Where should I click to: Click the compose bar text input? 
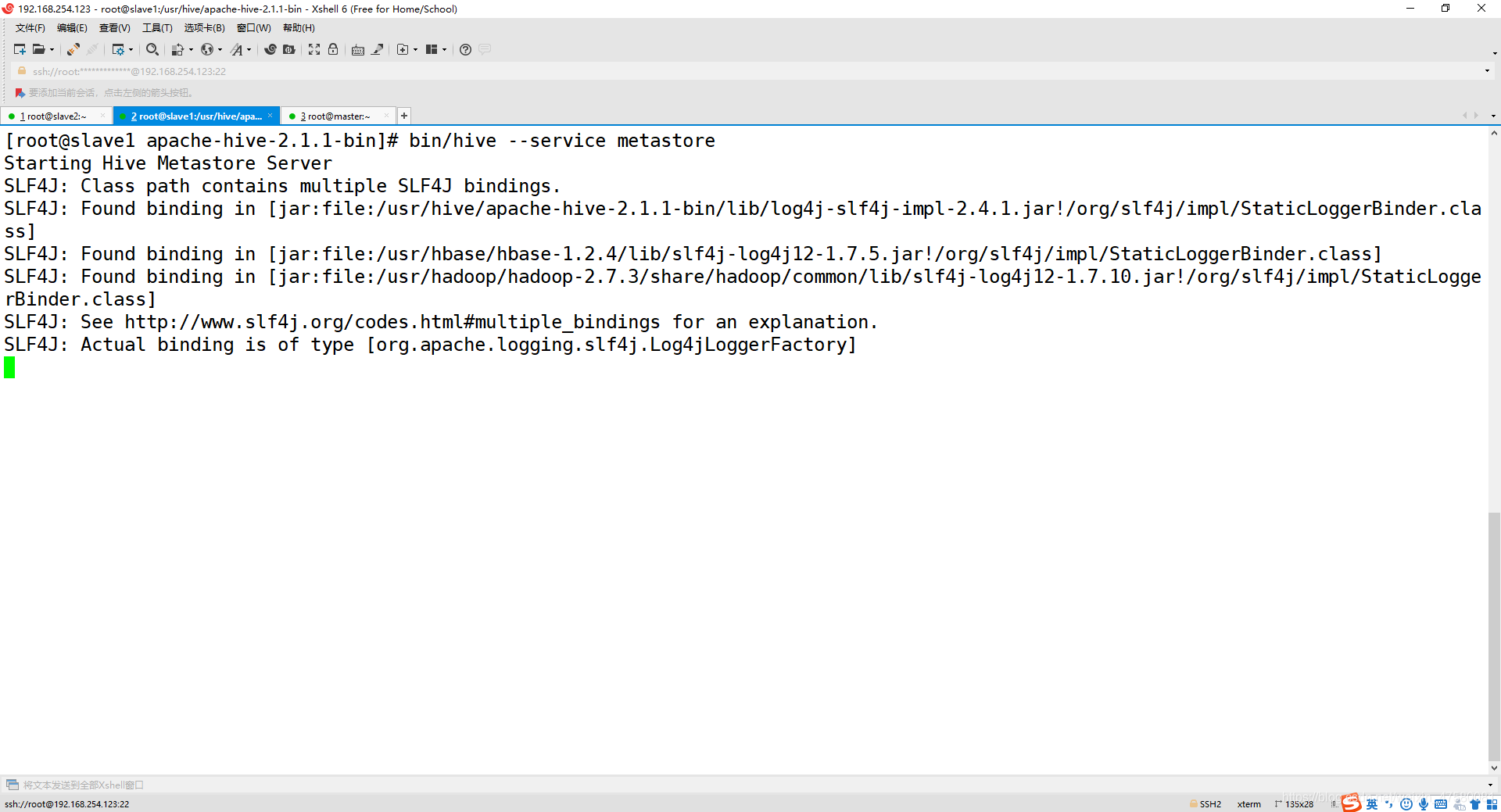click(750, 785)
